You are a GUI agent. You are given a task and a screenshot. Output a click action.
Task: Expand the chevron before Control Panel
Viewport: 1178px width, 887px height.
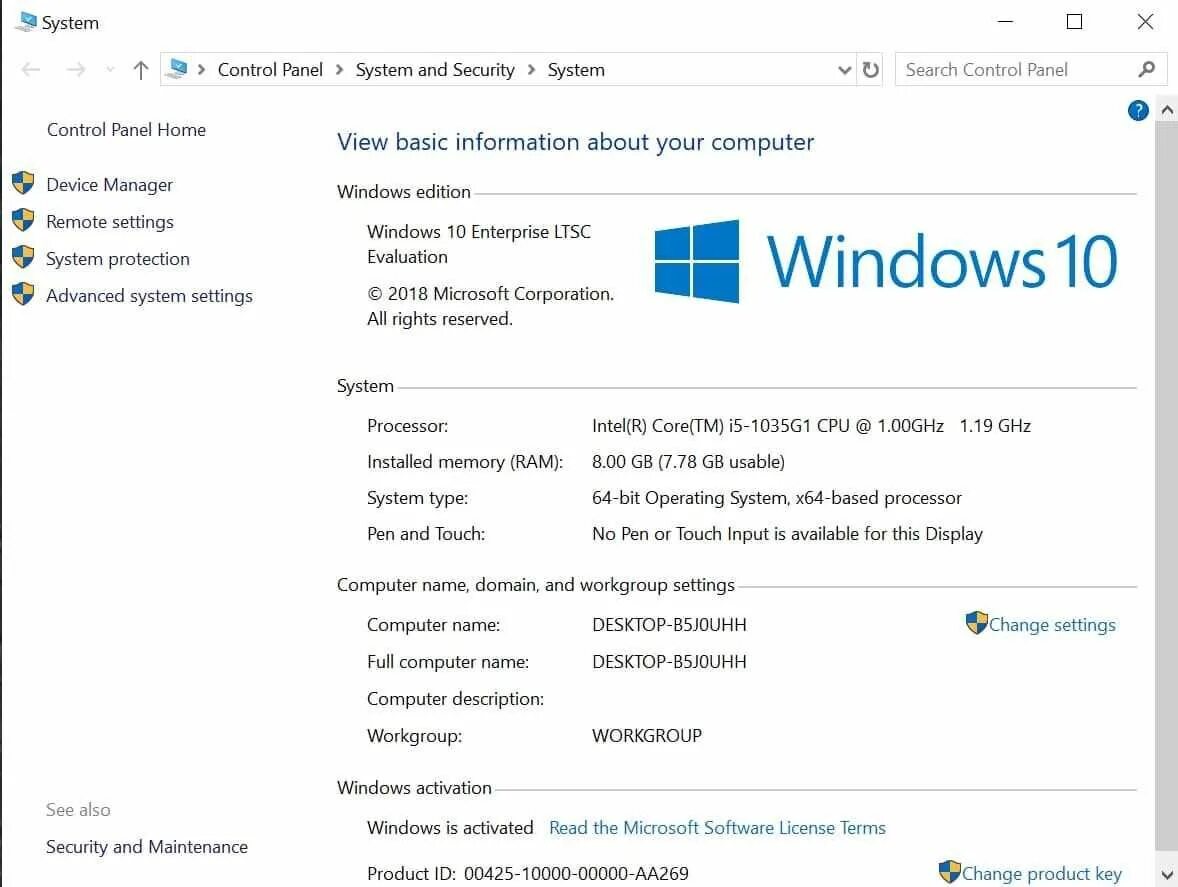point(201,70)
